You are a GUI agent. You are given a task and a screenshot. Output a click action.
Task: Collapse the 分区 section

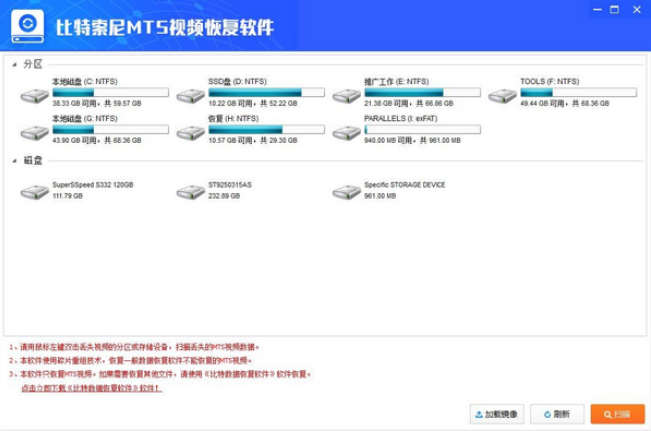(x=15, y=64)
